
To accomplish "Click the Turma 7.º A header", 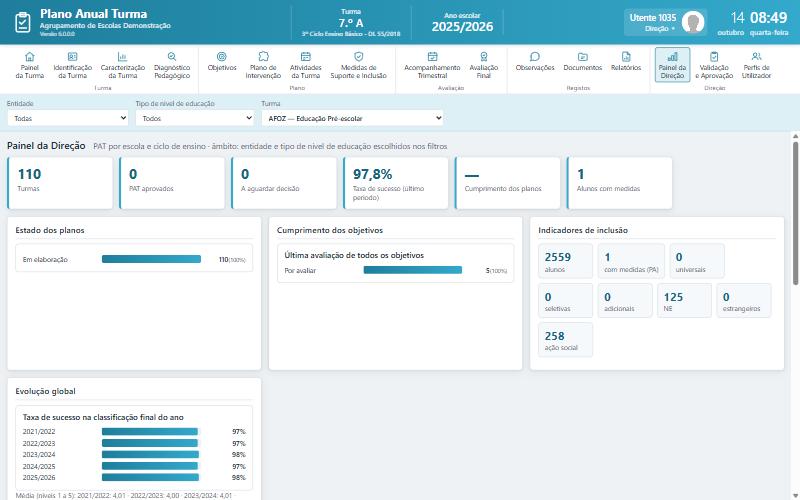I will point(351,22).
